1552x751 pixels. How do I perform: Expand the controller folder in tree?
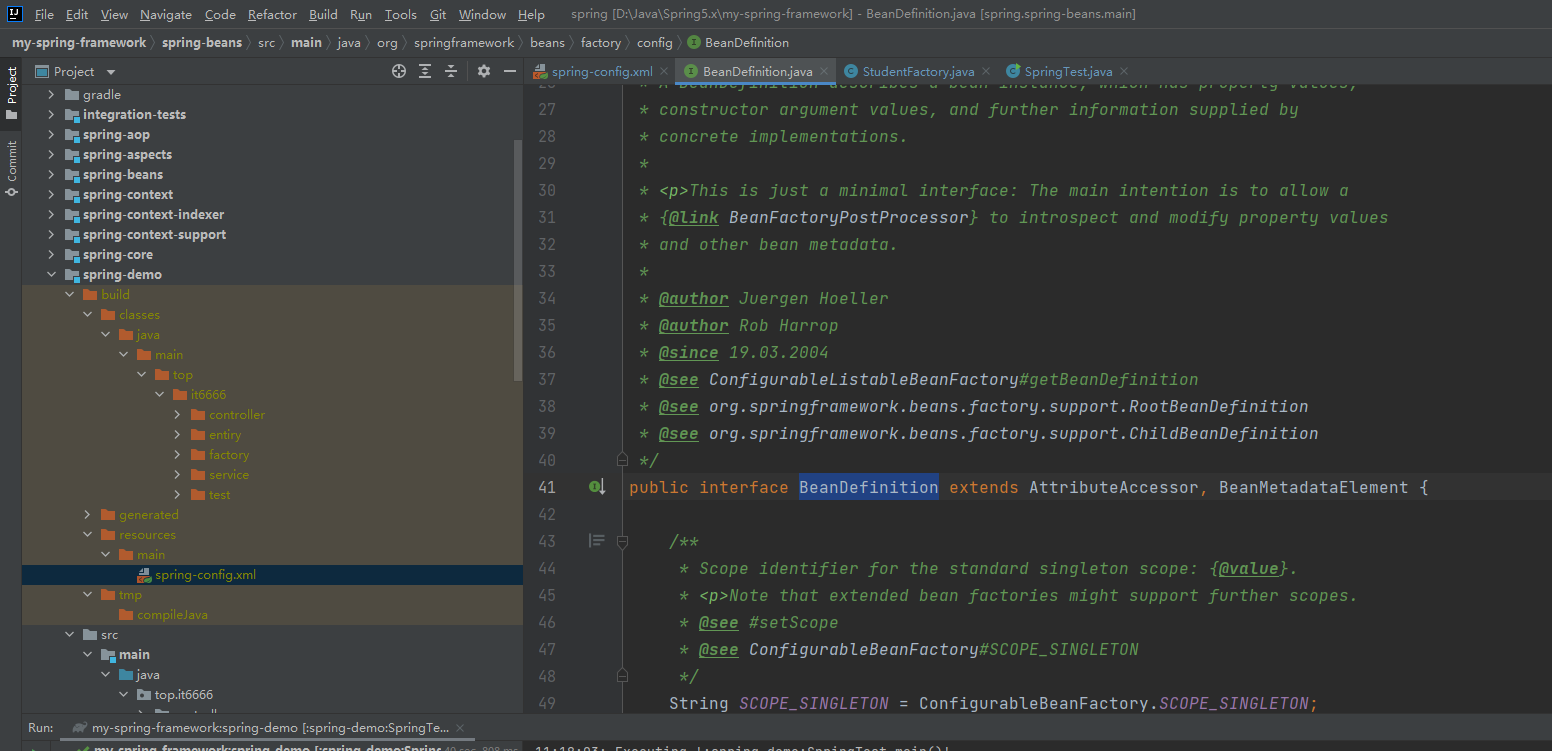point(178,415)
